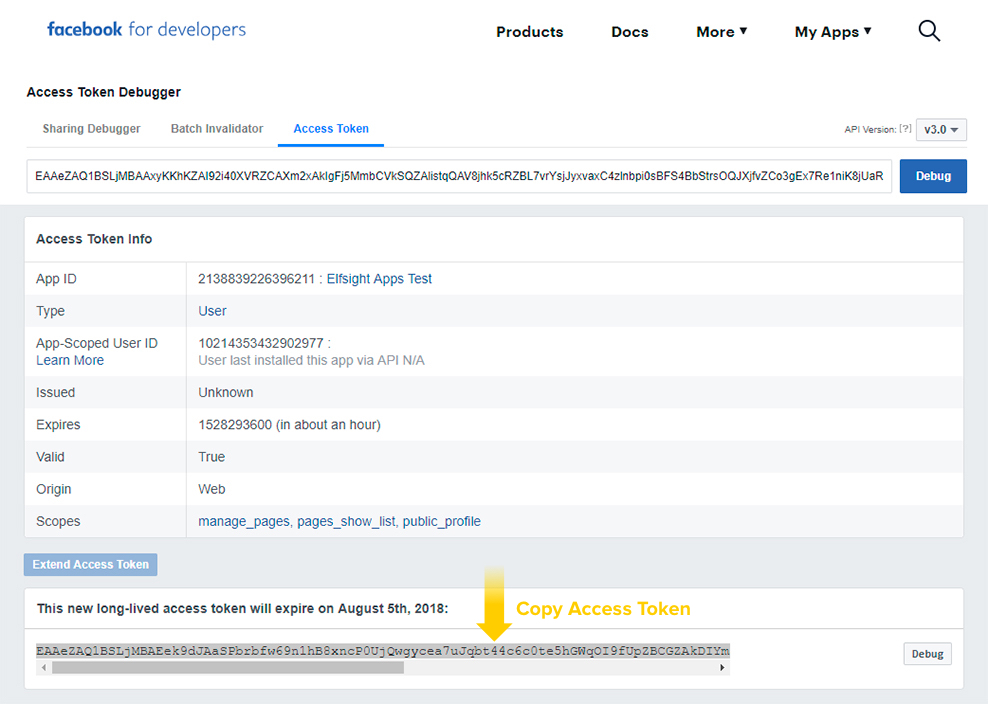The image size is (988, 704).
Task: Click the facebook for developers logo
Action: coord(146,29)
